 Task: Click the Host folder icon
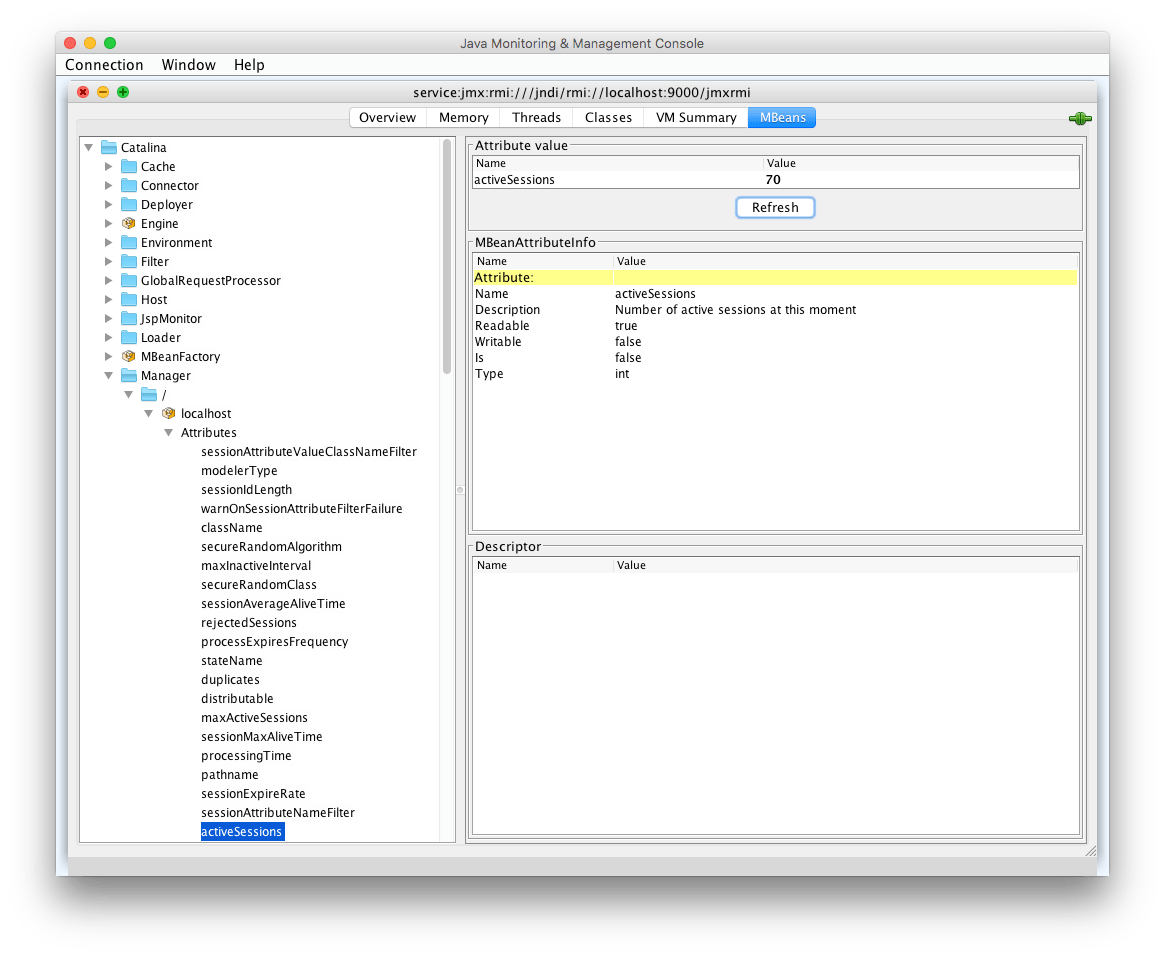click(129, 299)
